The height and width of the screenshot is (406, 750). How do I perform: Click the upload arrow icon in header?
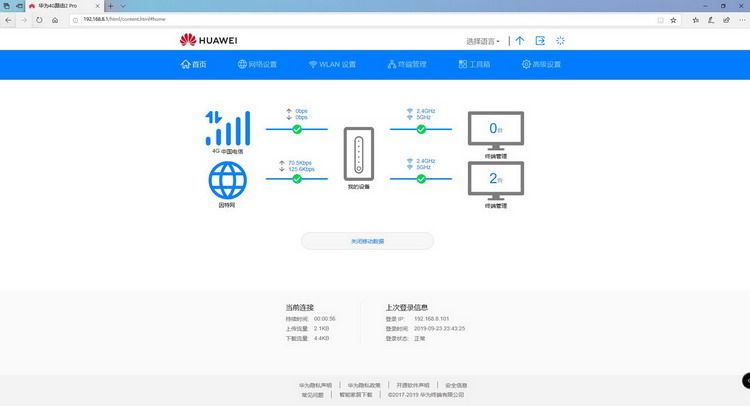[520, 41]
